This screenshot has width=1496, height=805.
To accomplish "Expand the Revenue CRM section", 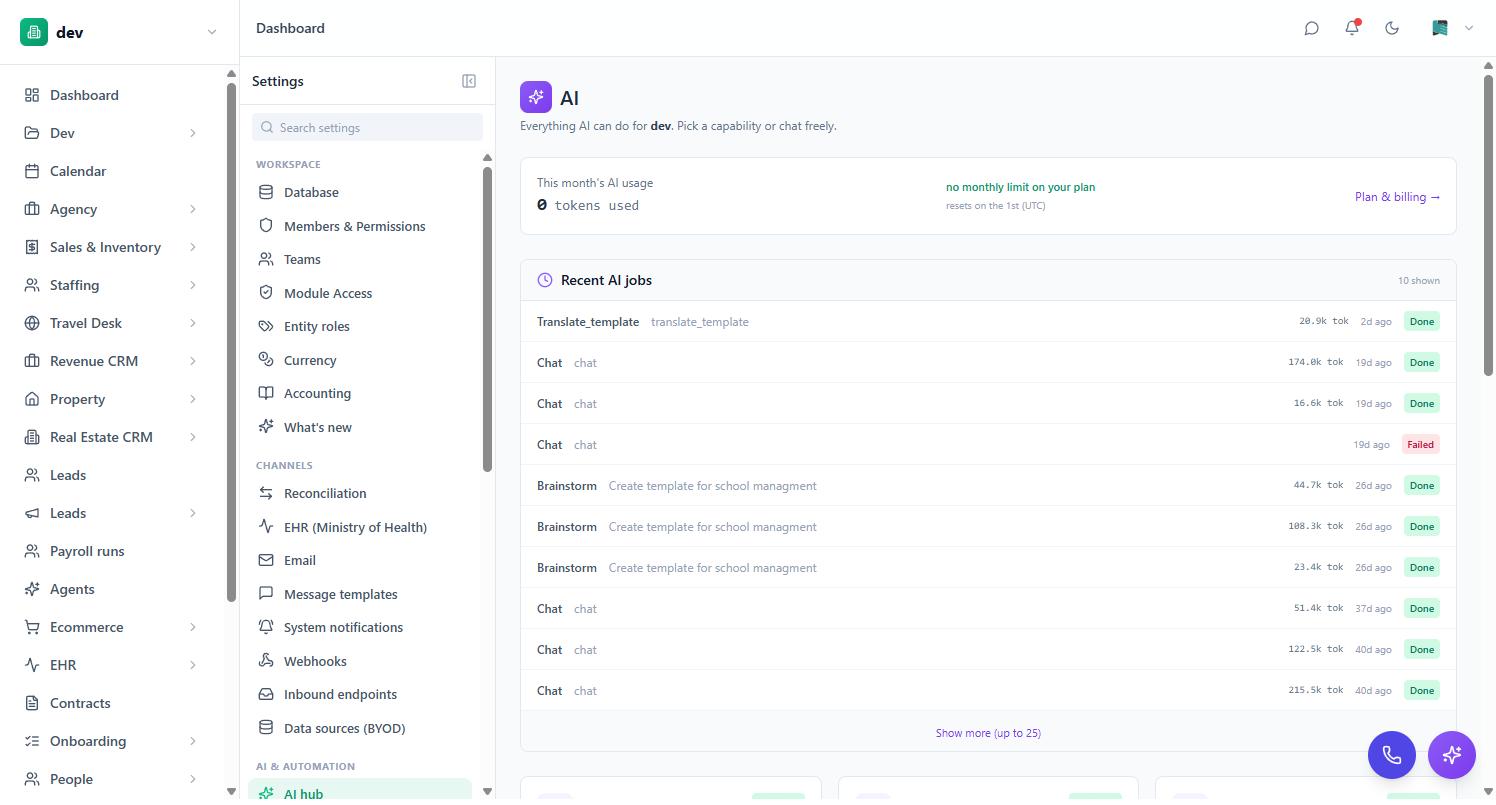I will click(192, 361).
